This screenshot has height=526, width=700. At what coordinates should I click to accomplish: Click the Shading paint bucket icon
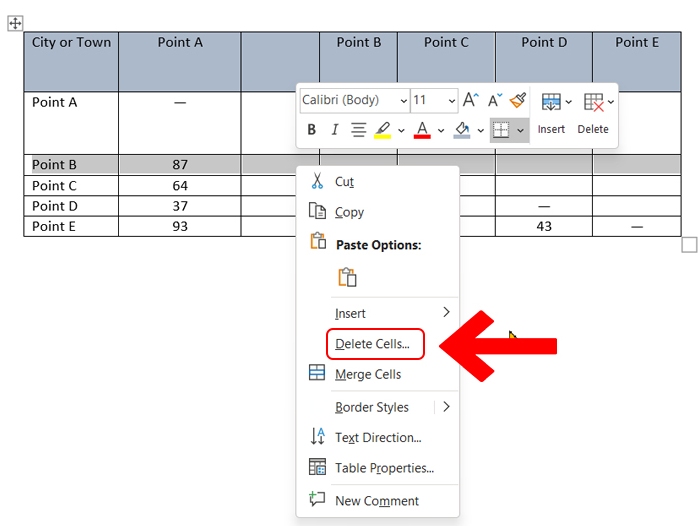(461, 130)
